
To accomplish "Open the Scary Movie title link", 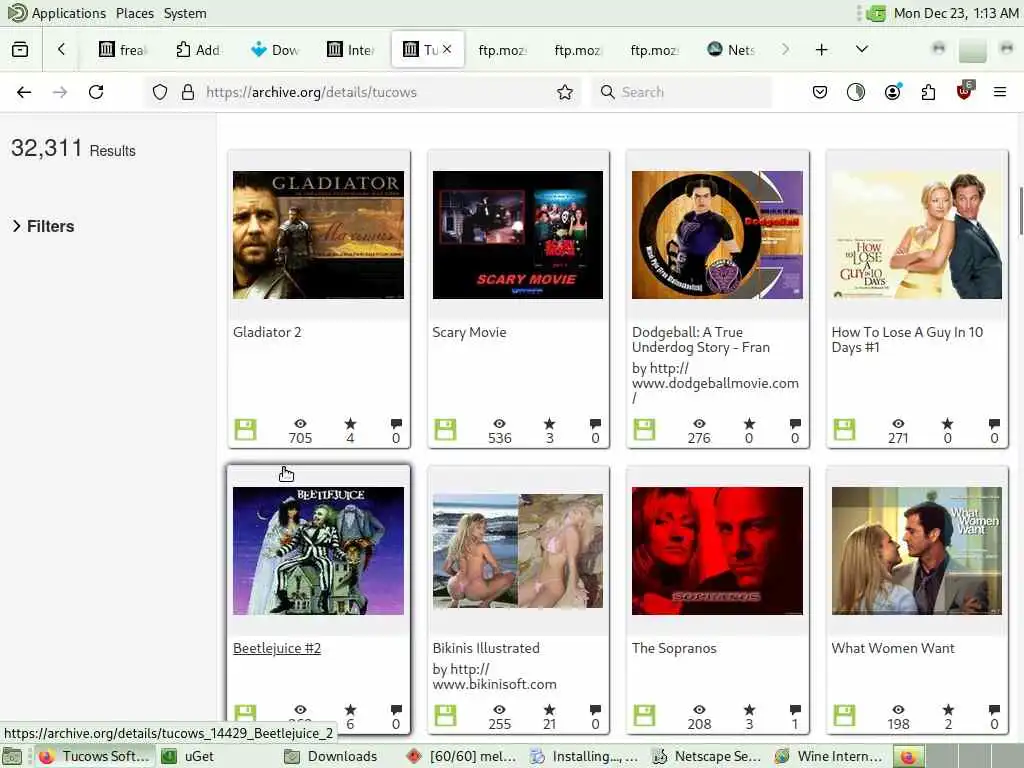I will tap(469, 332).
